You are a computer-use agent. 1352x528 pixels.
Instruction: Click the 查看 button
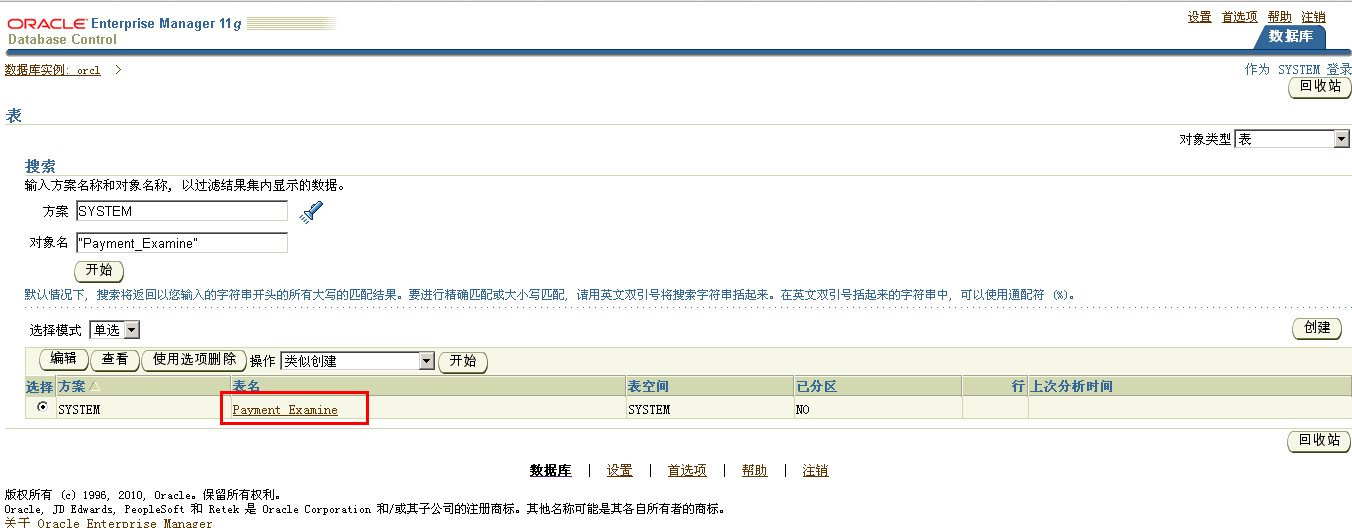point(115,360)
